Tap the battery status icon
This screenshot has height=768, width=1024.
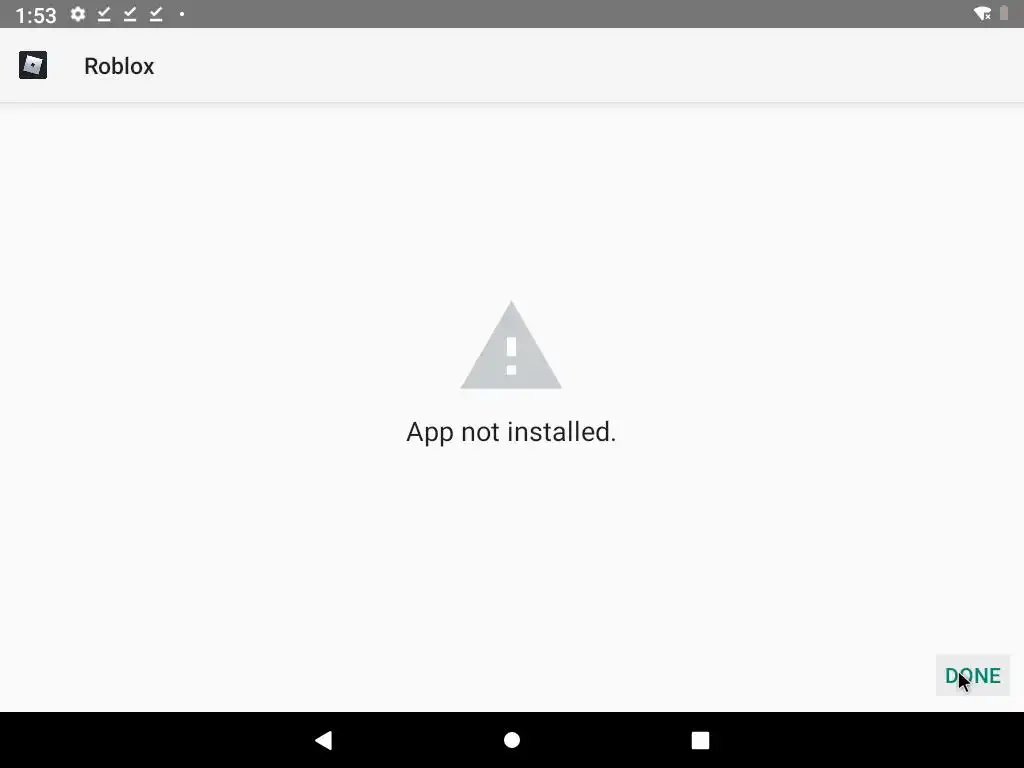pos(1004,13)
